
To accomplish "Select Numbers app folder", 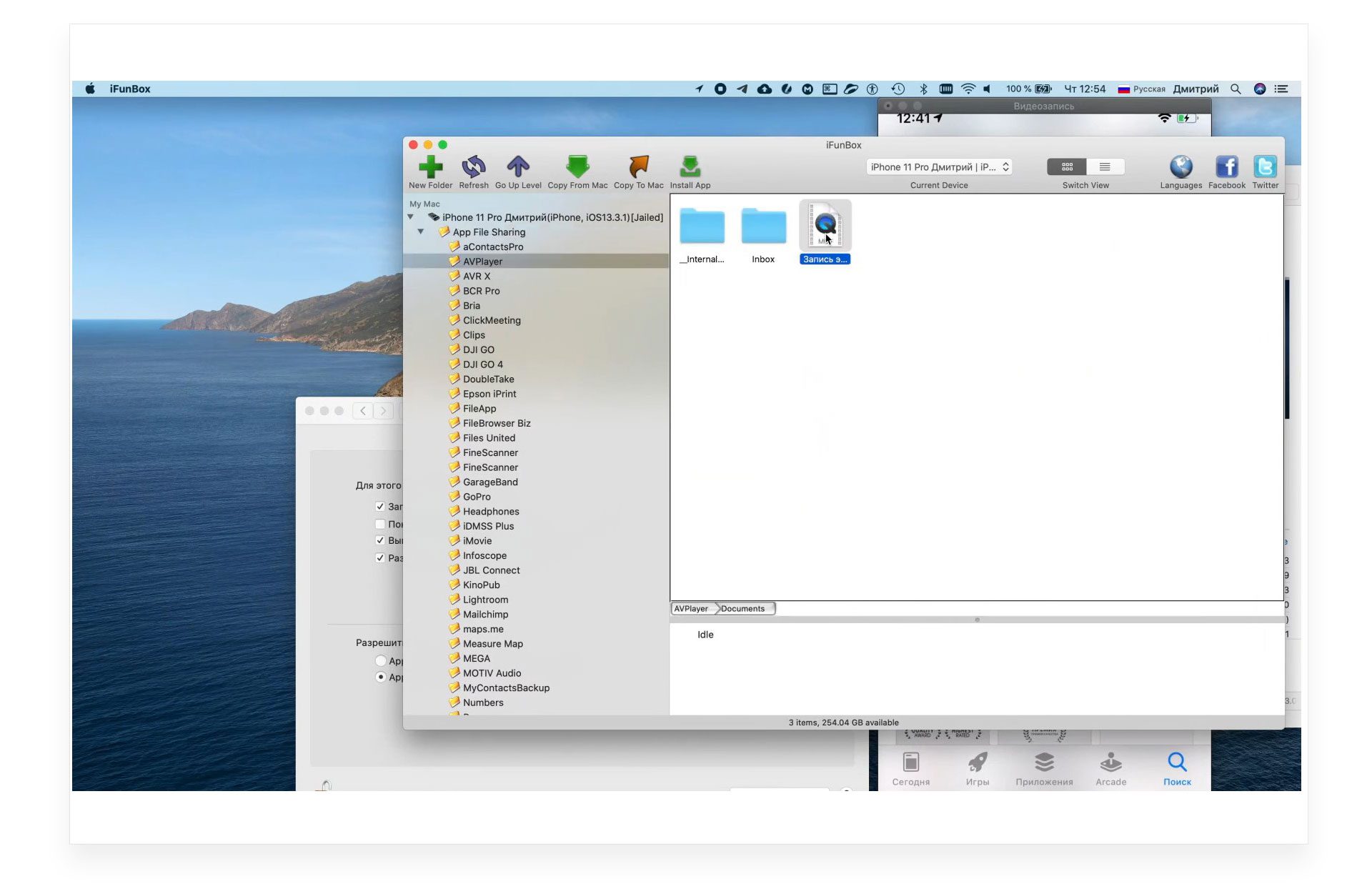I will 482,702.
